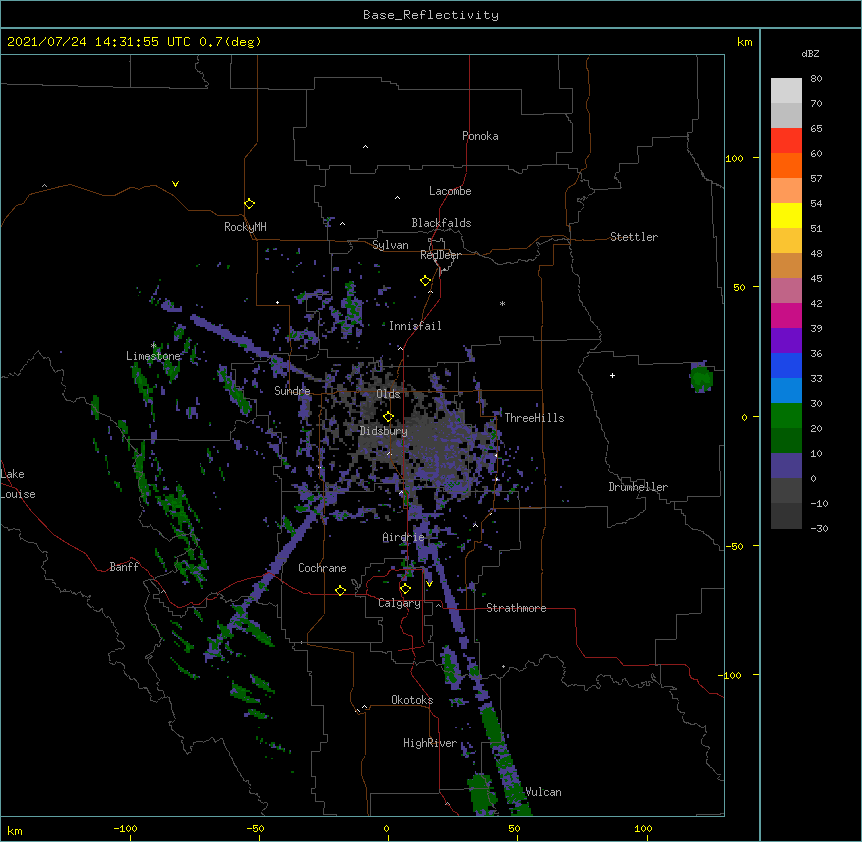This screenshot has width=862, height=842.
Task: Click the asterisk marker above Limestone label
Action: 154,345
